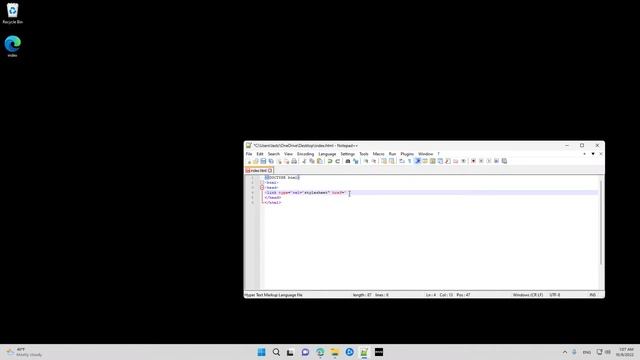Screen dimensions: 640x360
Task: Toggle Word Wrap in the toolbar
Action: click(x=402, y=161)
